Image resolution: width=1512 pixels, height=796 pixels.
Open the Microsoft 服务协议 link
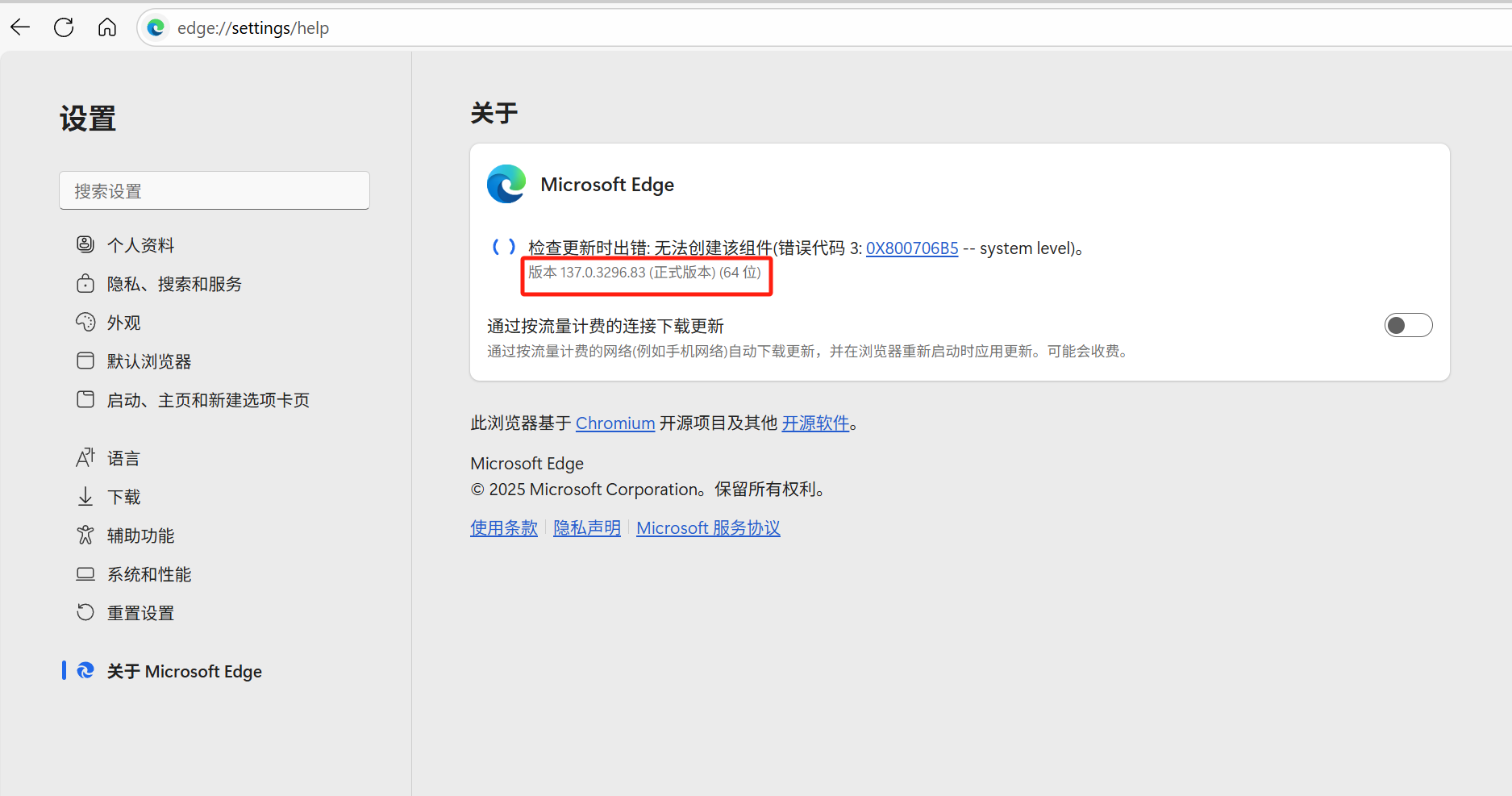coord(708,528)
